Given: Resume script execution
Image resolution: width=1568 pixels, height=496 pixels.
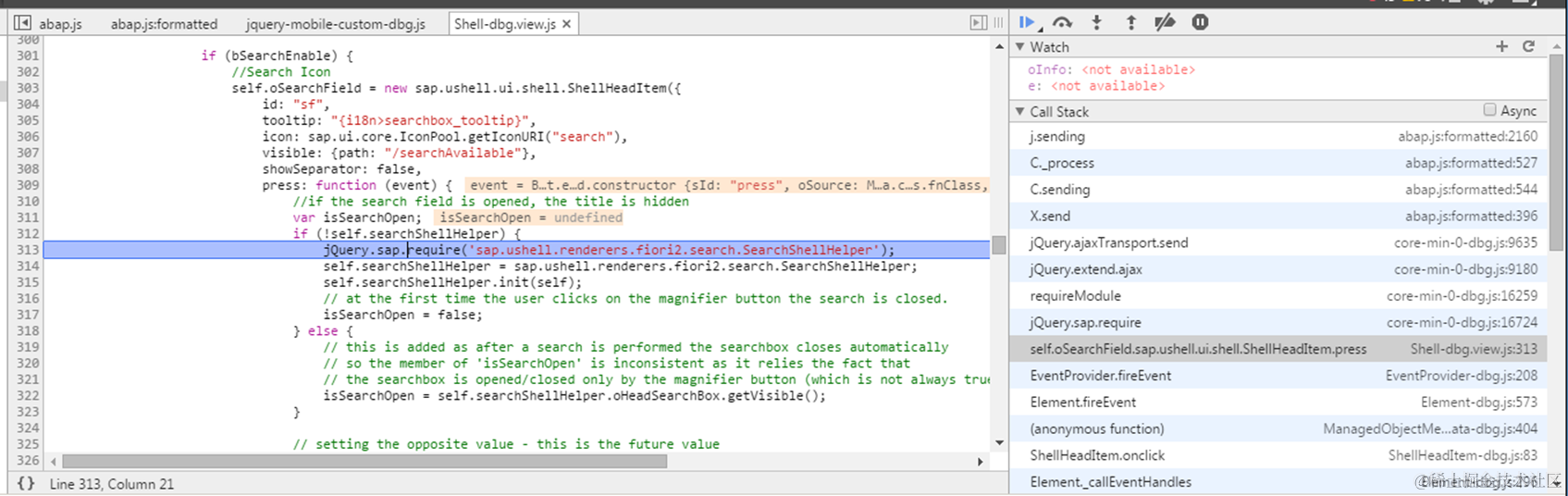Looking at the screenshot, I should coord(1028,22).
